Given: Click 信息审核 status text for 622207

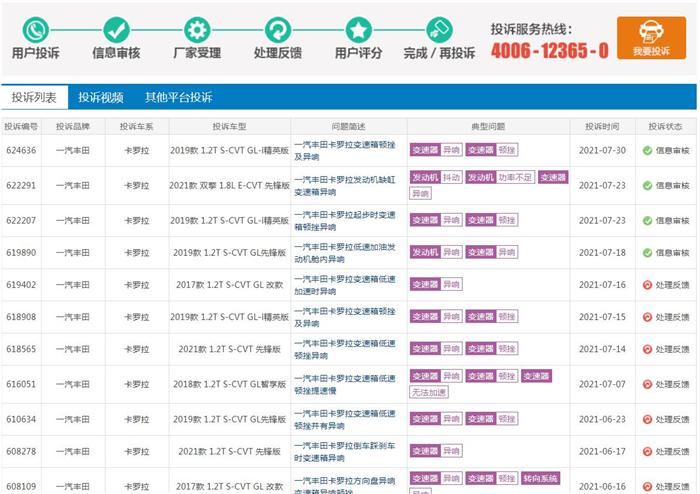Looking at the screenshot, I should coord(672,220).
